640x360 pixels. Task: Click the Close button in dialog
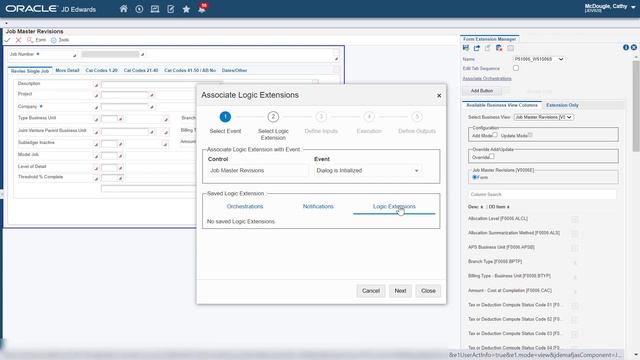point(428,291)
